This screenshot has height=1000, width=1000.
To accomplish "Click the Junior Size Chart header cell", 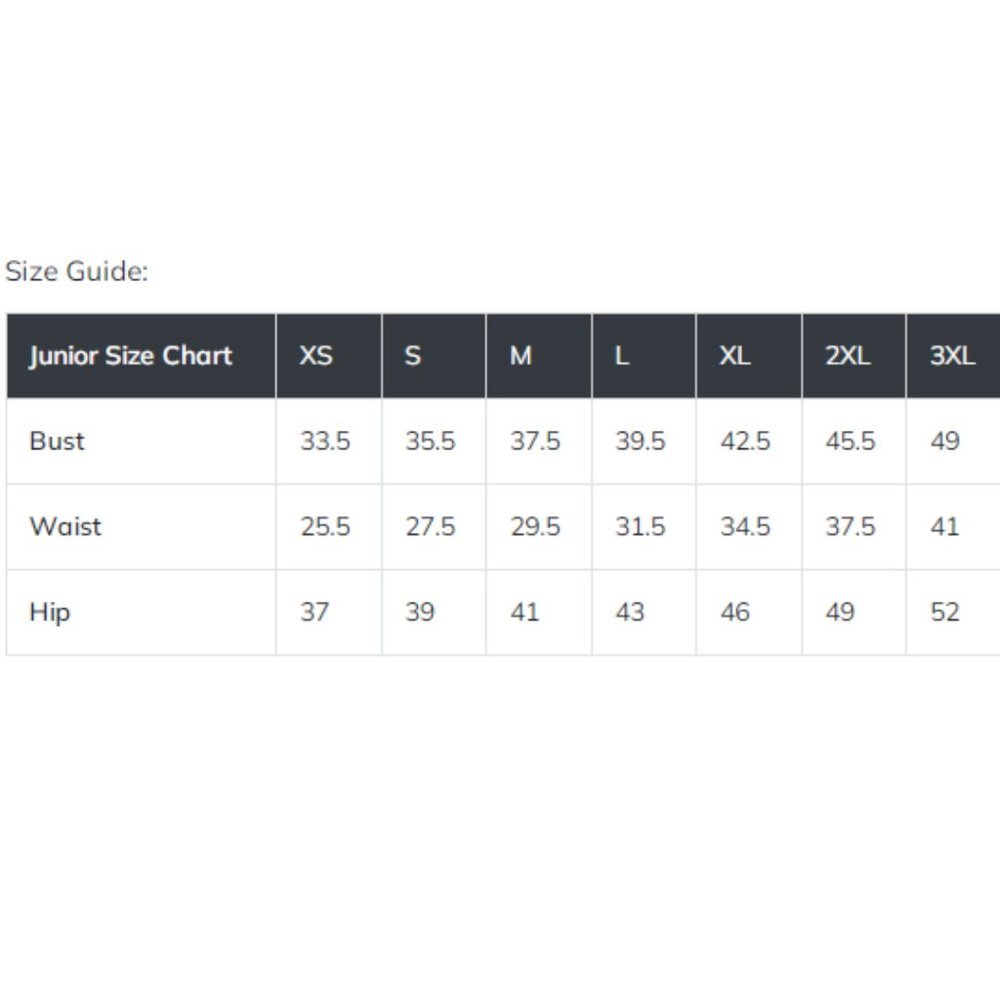I will [141, 356].
